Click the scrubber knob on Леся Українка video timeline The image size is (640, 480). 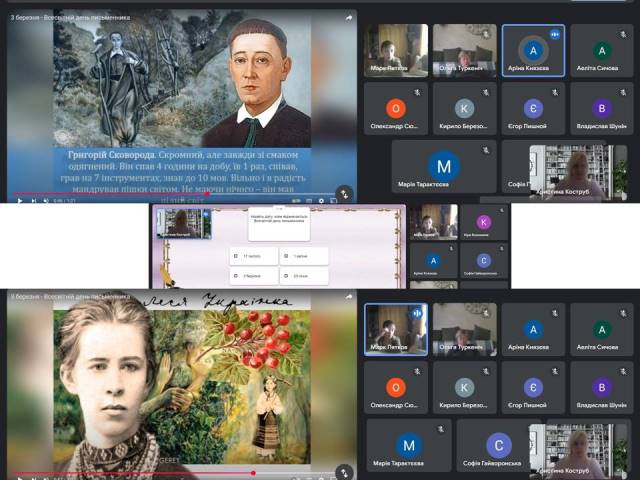coord(253,473)
